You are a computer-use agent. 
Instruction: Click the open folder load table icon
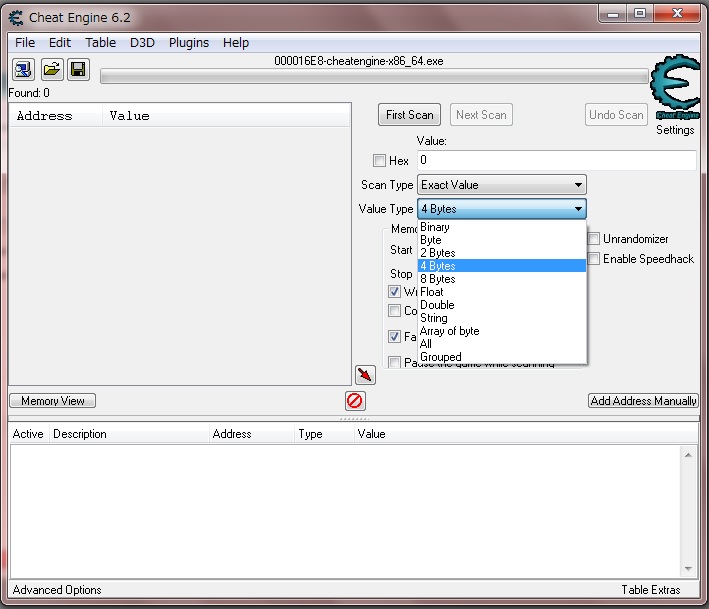click(x=51, y=70)
